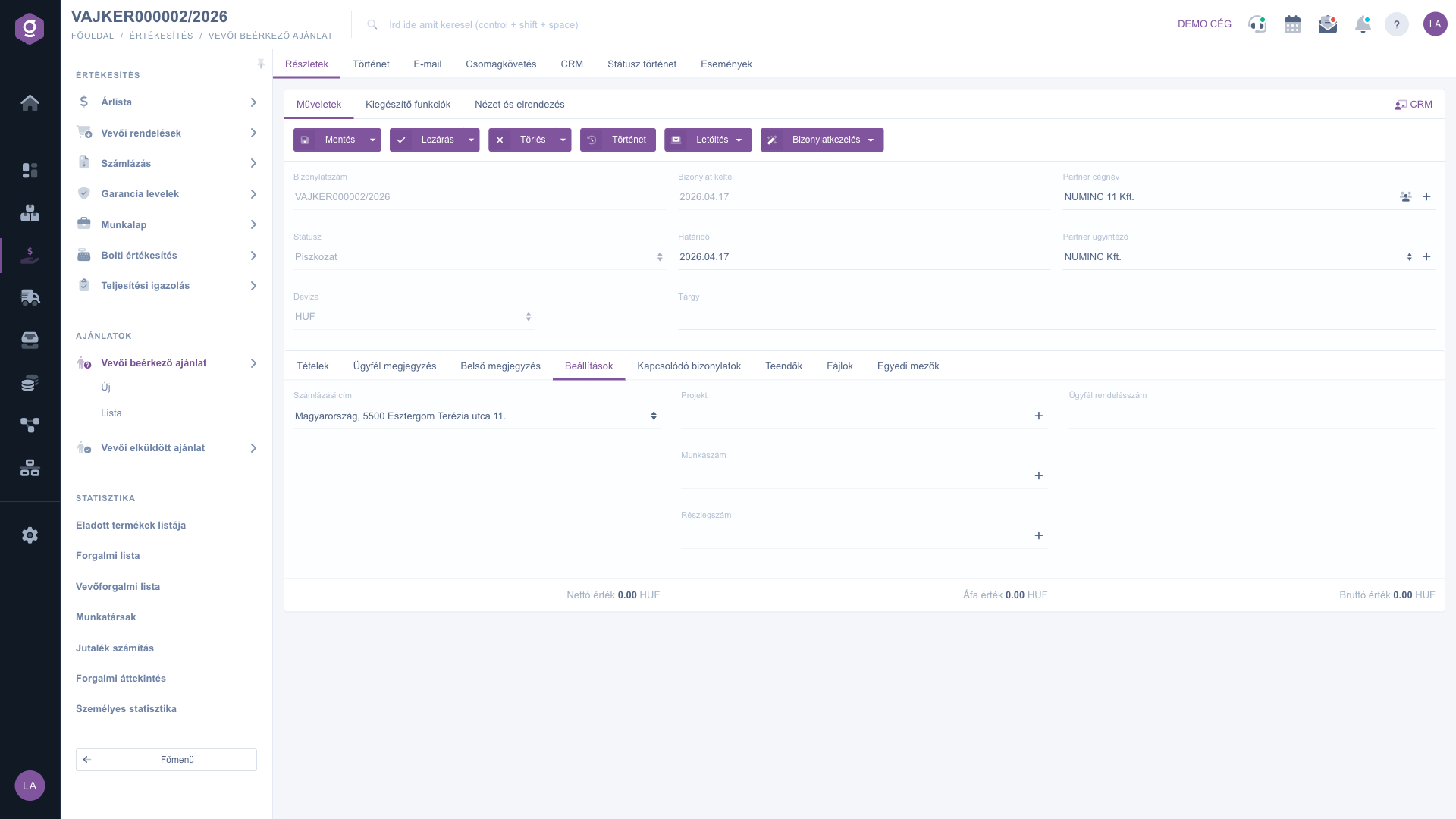1456x819 pixels.
Task: Switch to the Történet top tab
Action: 371,64
